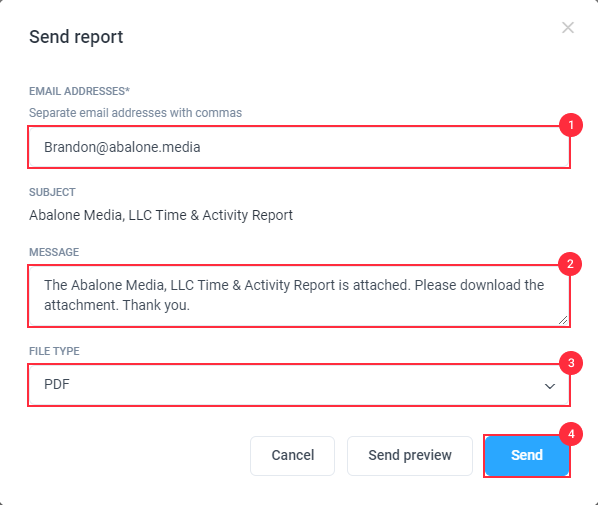Click the MESSAGE field label
Screen dimensions: 598x505
54,252
